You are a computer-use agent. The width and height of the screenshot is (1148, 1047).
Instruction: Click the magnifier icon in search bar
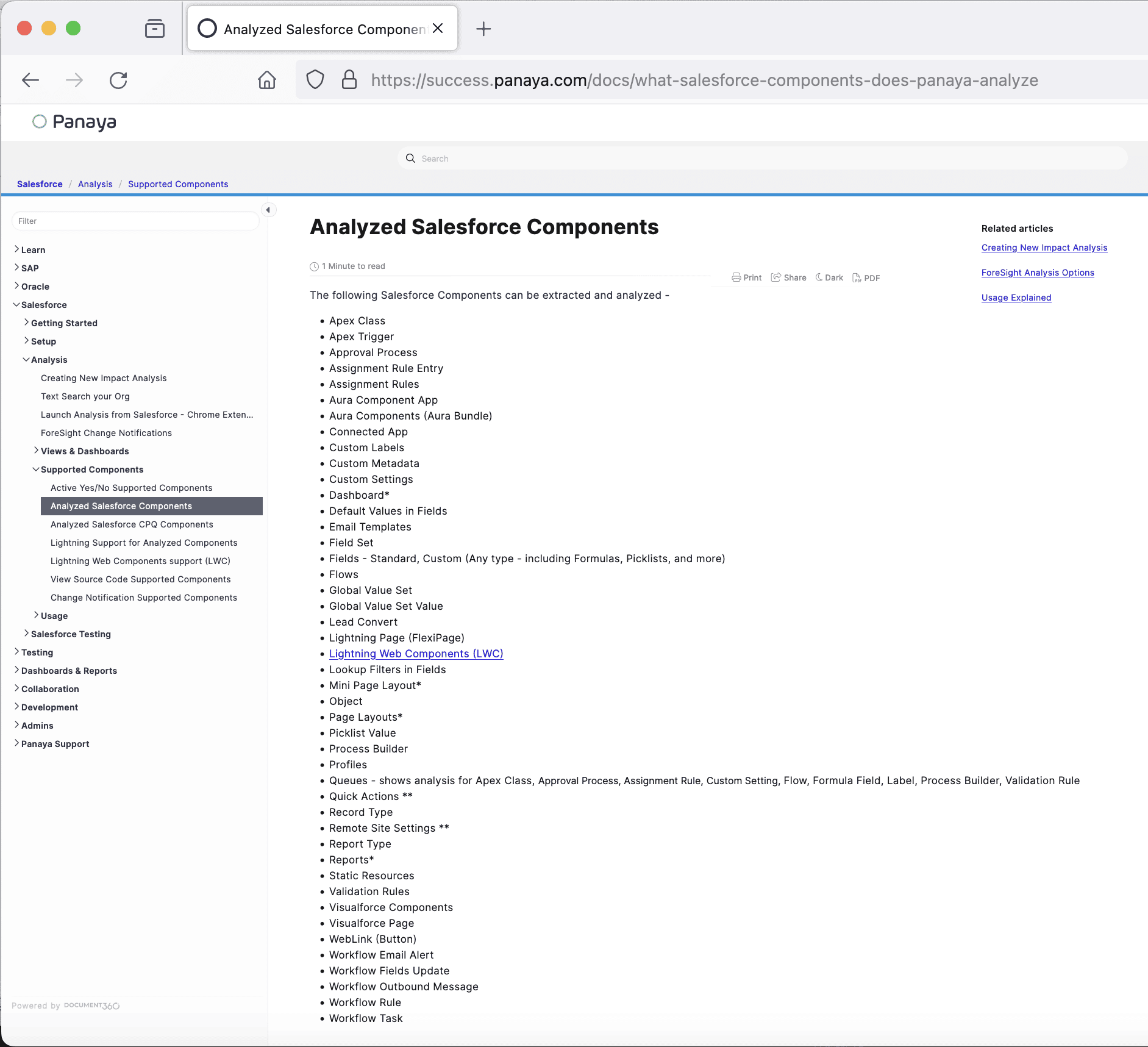coord(411,159)
